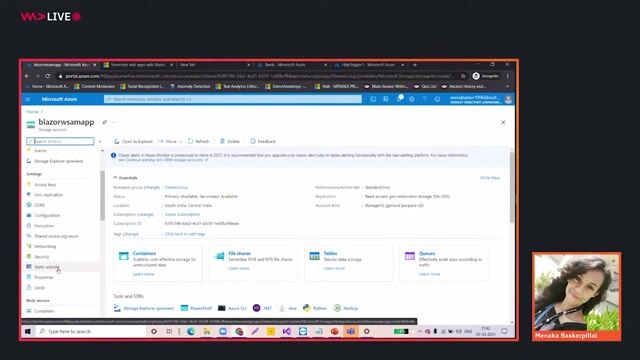Open Shared access signature in the sidebar
The height and width of the screenshot is (360, 640).
tap(56, 236)
